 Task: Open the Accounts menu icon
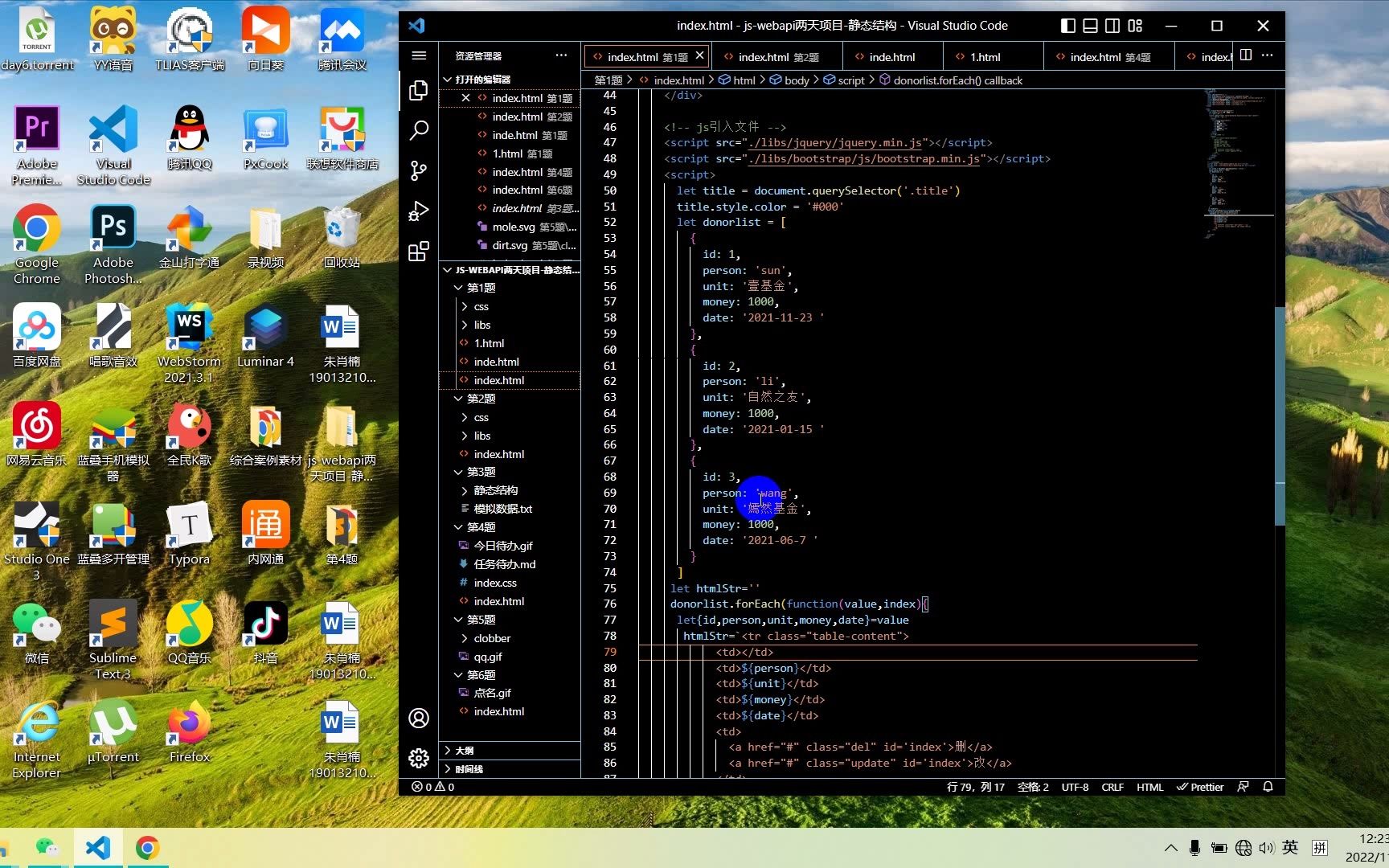click(x=419, y=718)
